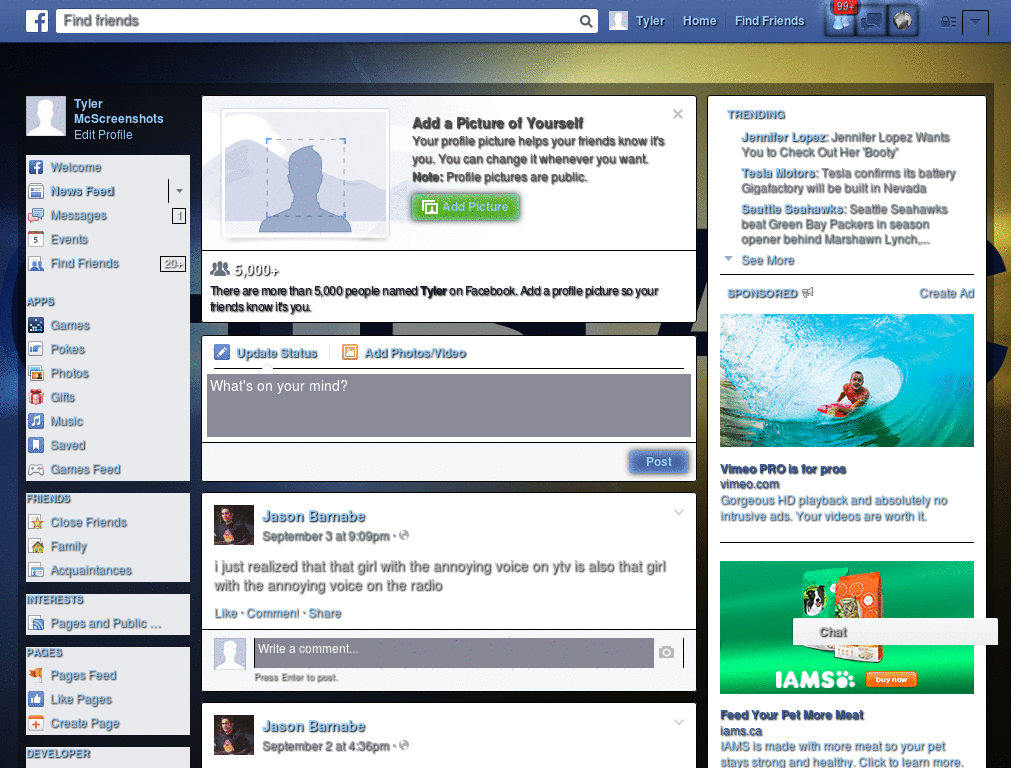This screenshot has width=1024, height=768.
Task: Click the Like Pages thumbs-up icon
Action: (x=36, y=699)
